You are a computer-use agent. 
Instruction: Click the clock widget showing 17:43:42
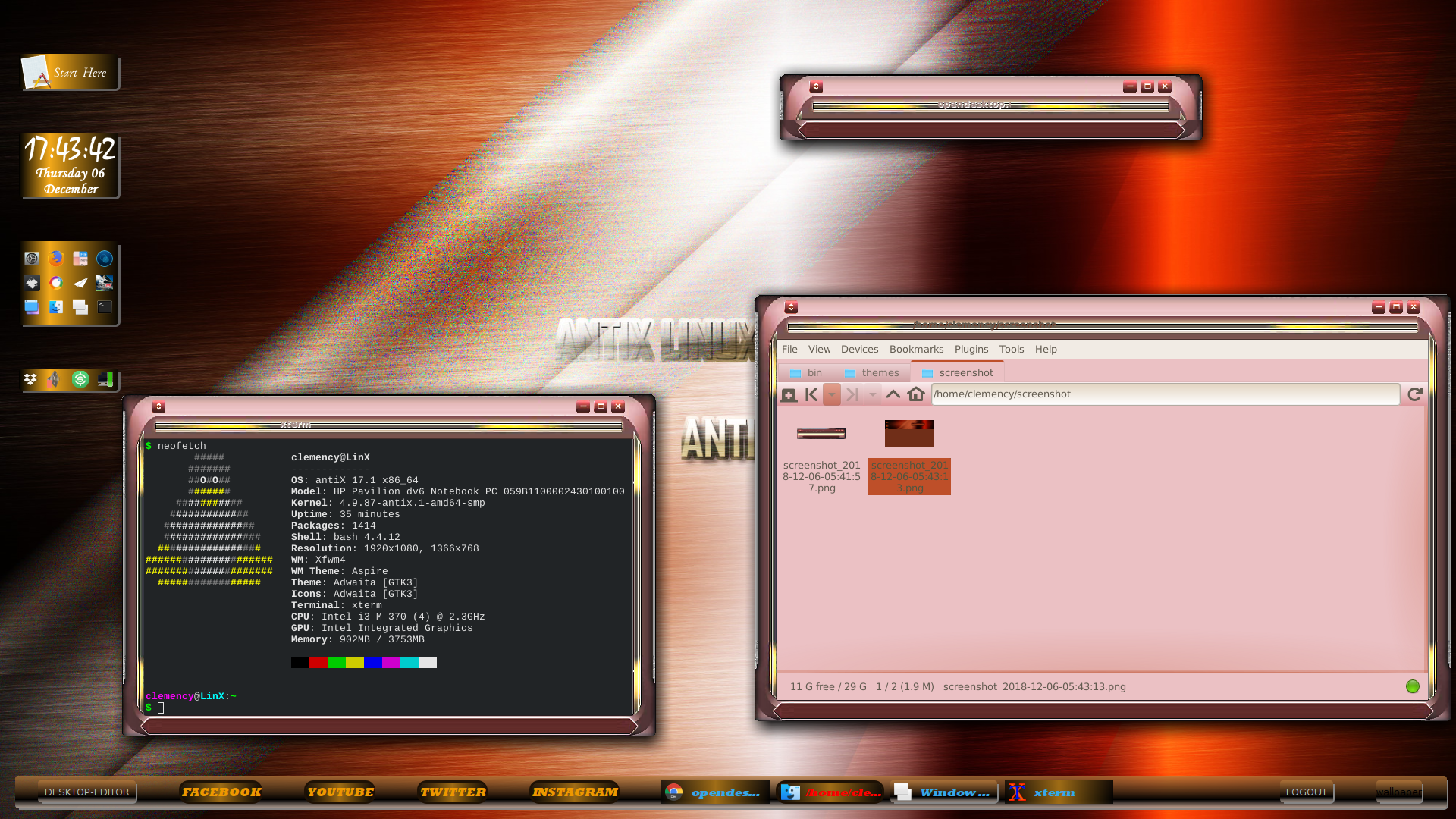tap(71, 166)
